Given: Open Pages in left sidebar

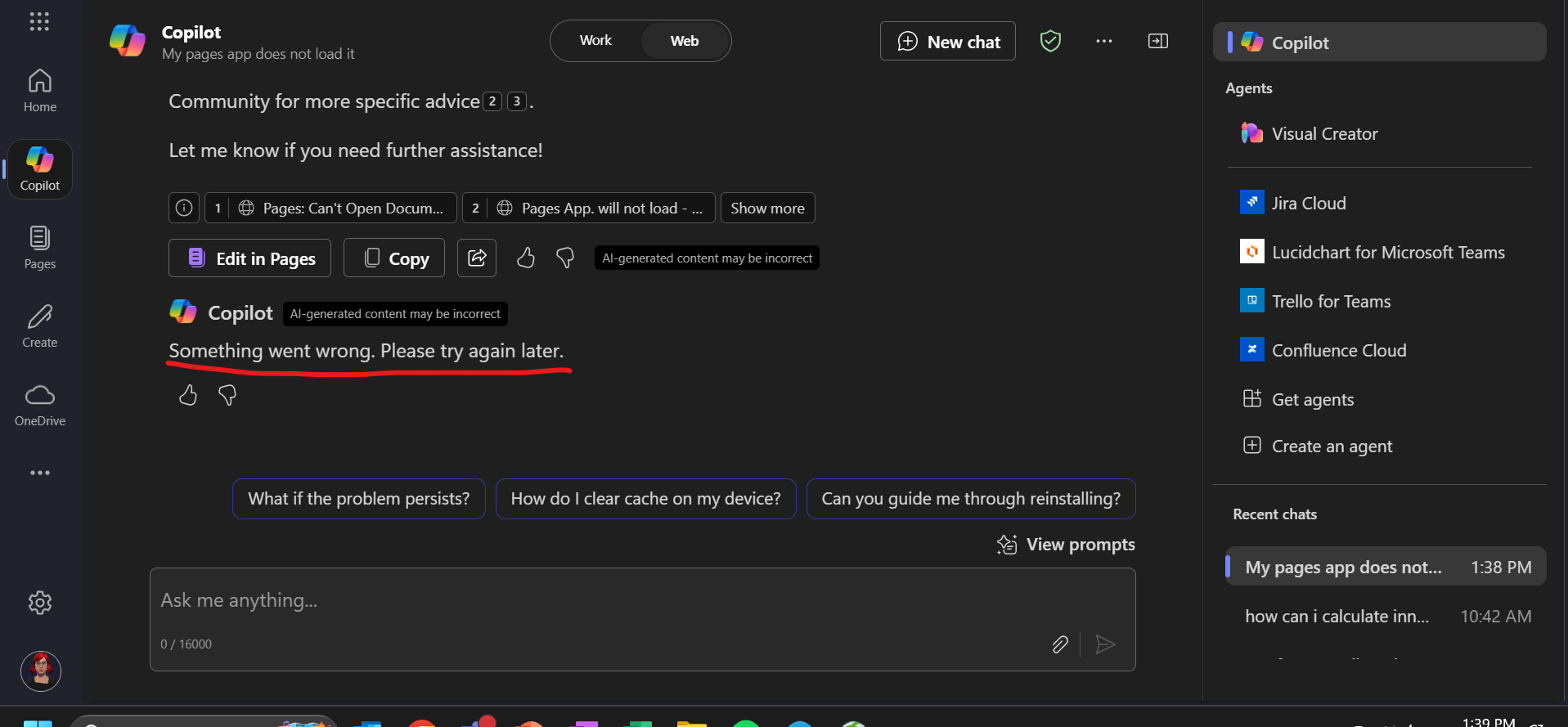Looking at the screenshot, I should 40,248.
